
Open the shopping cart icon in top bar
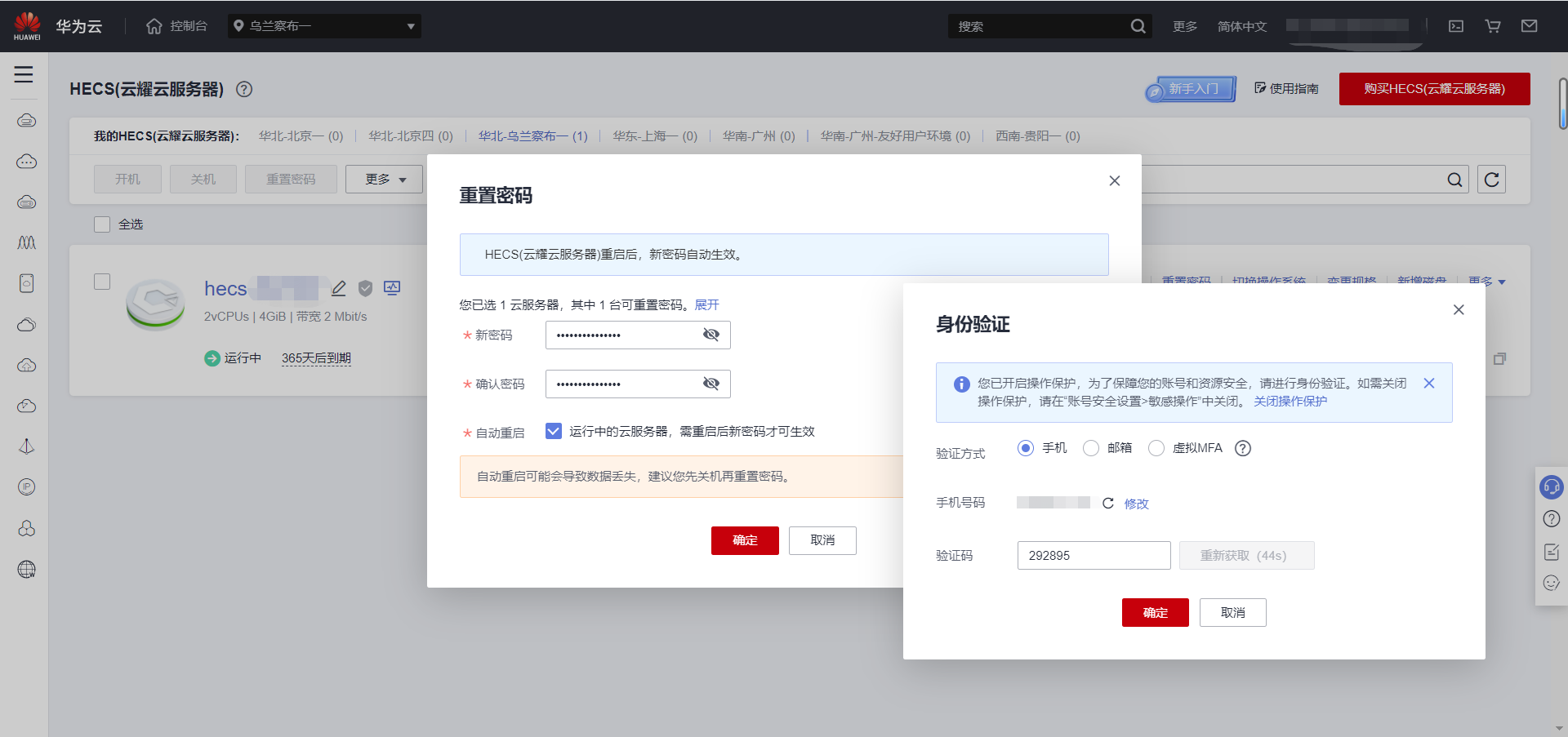coord(1493,25)
